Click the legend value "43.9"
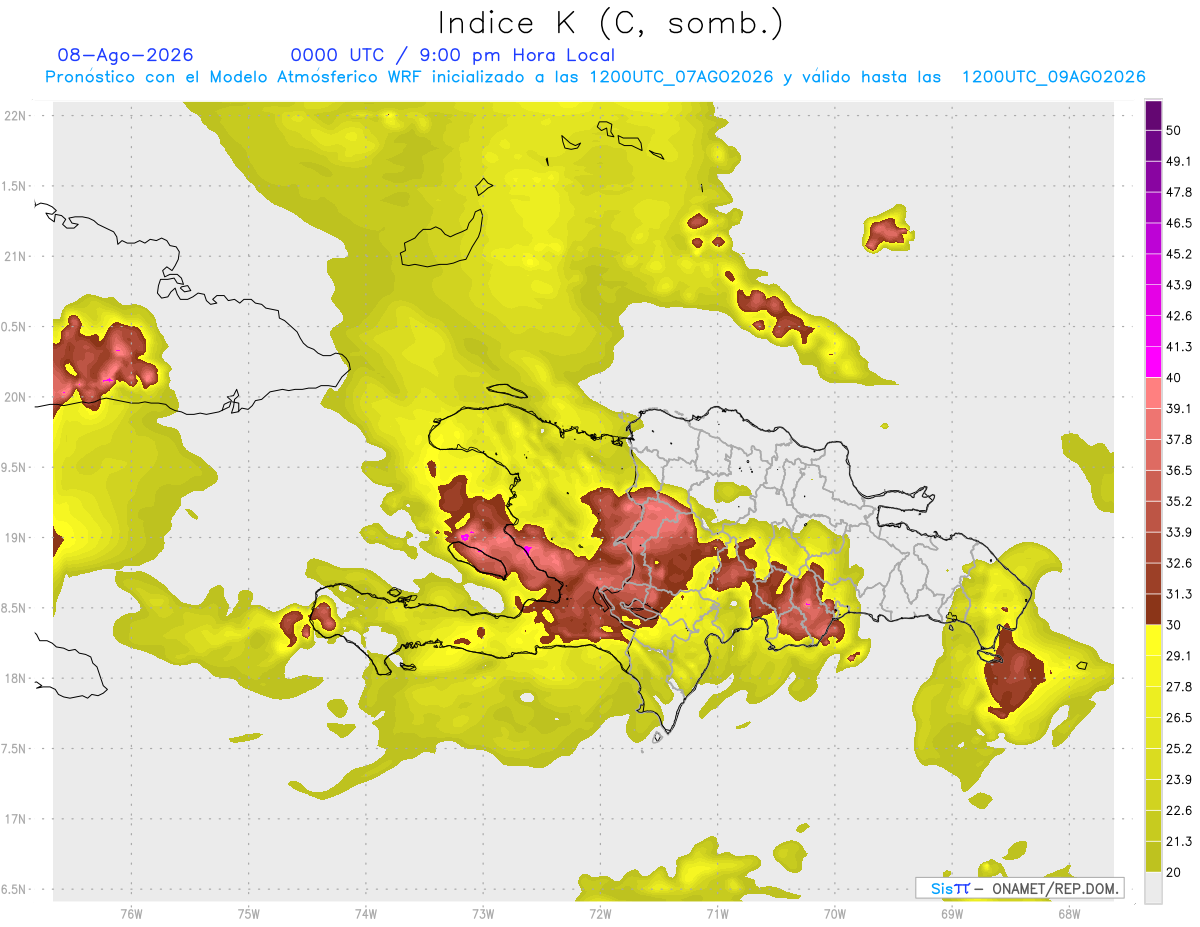This screenshot has width=1200, height=927. click(x=1178, y=285)
